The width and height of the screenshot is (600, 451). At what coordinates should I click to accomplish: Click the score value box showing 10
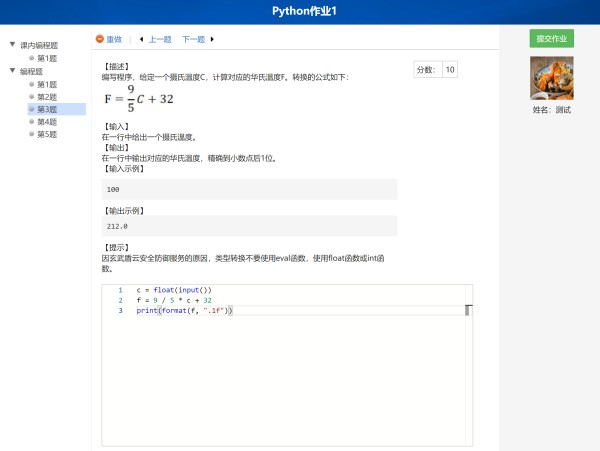point(450,69)
